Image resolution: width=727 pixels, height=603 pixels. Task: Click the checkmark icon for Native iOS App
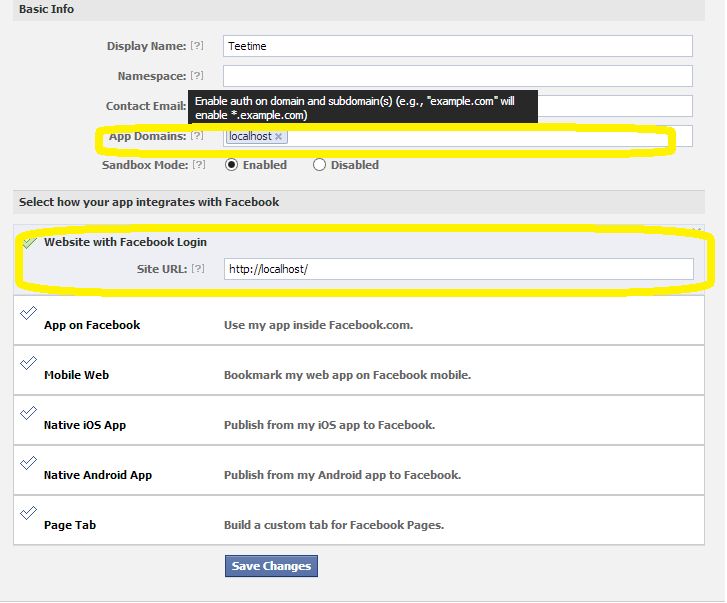click(x=28, y=413)
